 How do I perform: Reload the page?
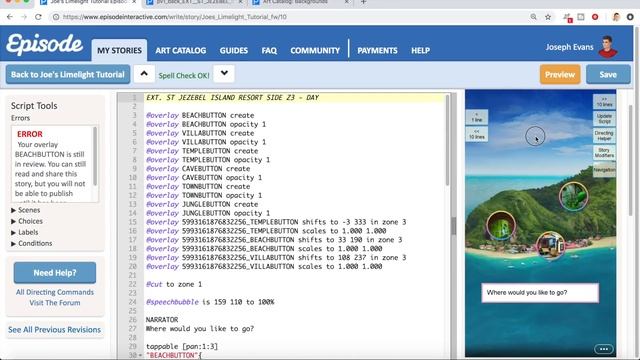(38, 17)
